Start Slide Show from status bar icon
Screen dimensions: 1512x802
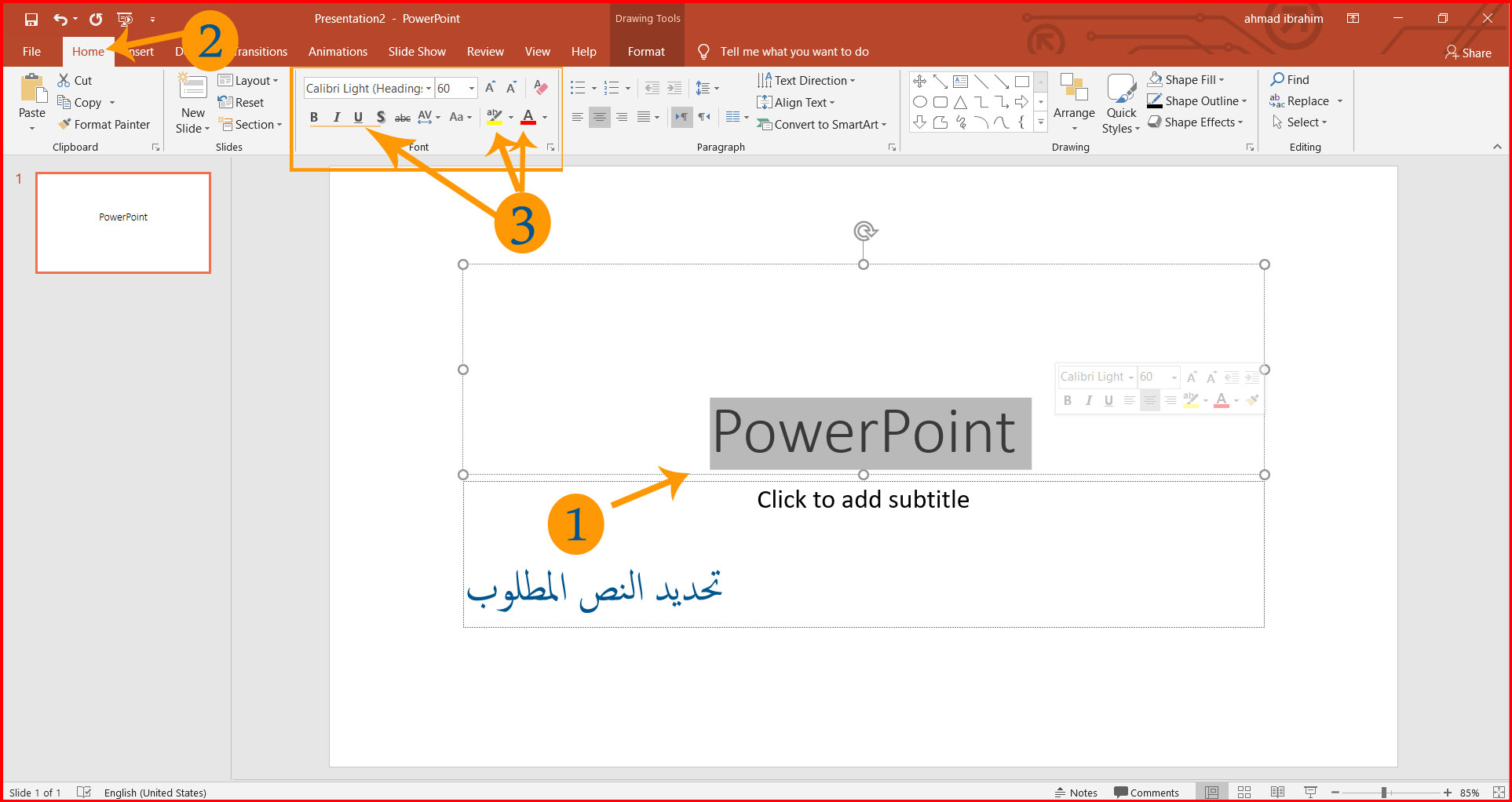coord(1310,792)
